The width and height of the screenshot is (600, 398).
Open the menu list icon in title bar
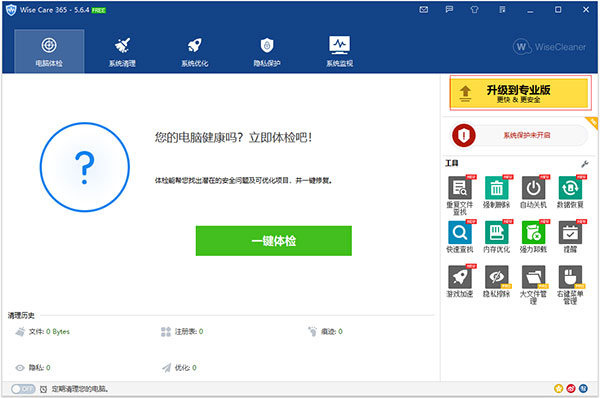pos(502,10)
